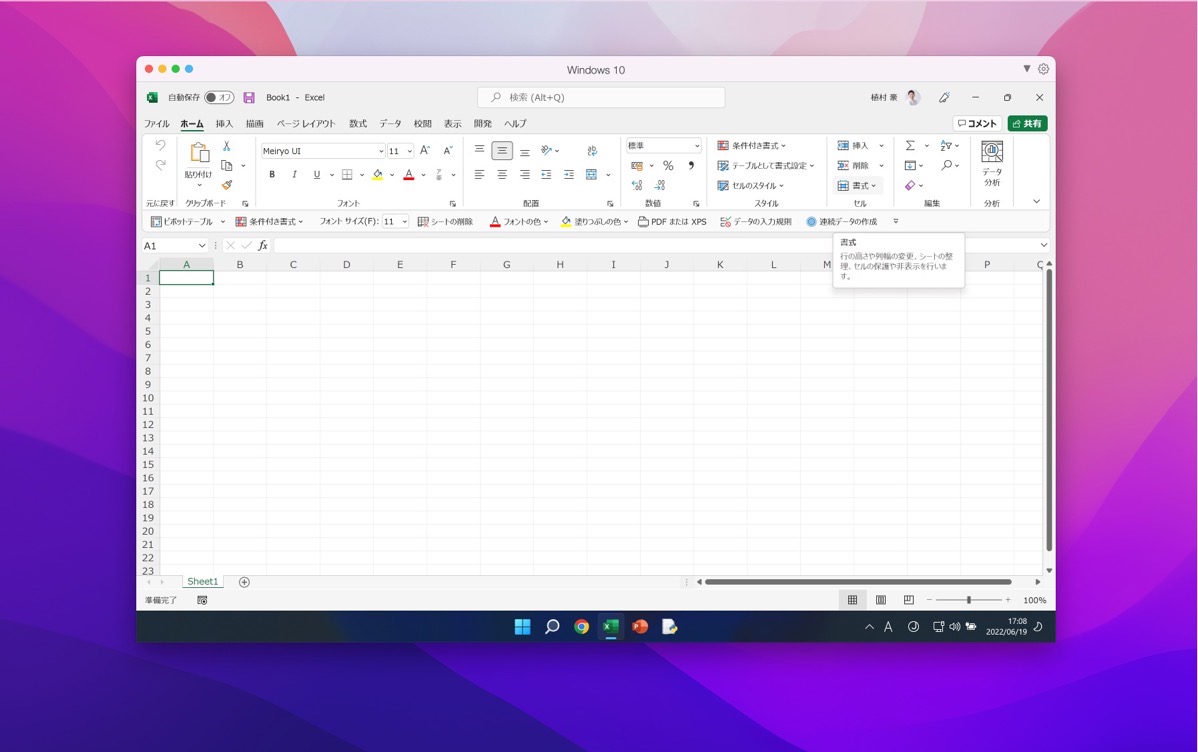Increase font size with the larger A icon

425,151
